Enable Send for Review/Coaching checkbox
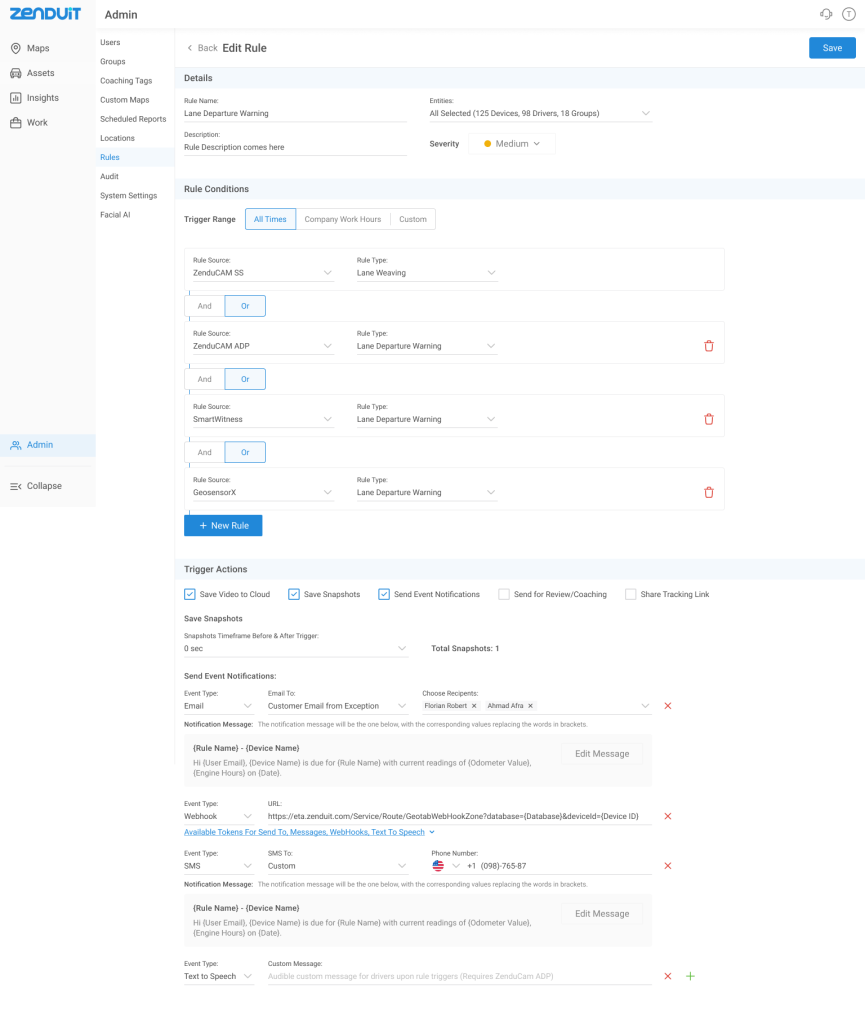Image resolution: width=865 pixels, height=1024 pixels. 504,594
